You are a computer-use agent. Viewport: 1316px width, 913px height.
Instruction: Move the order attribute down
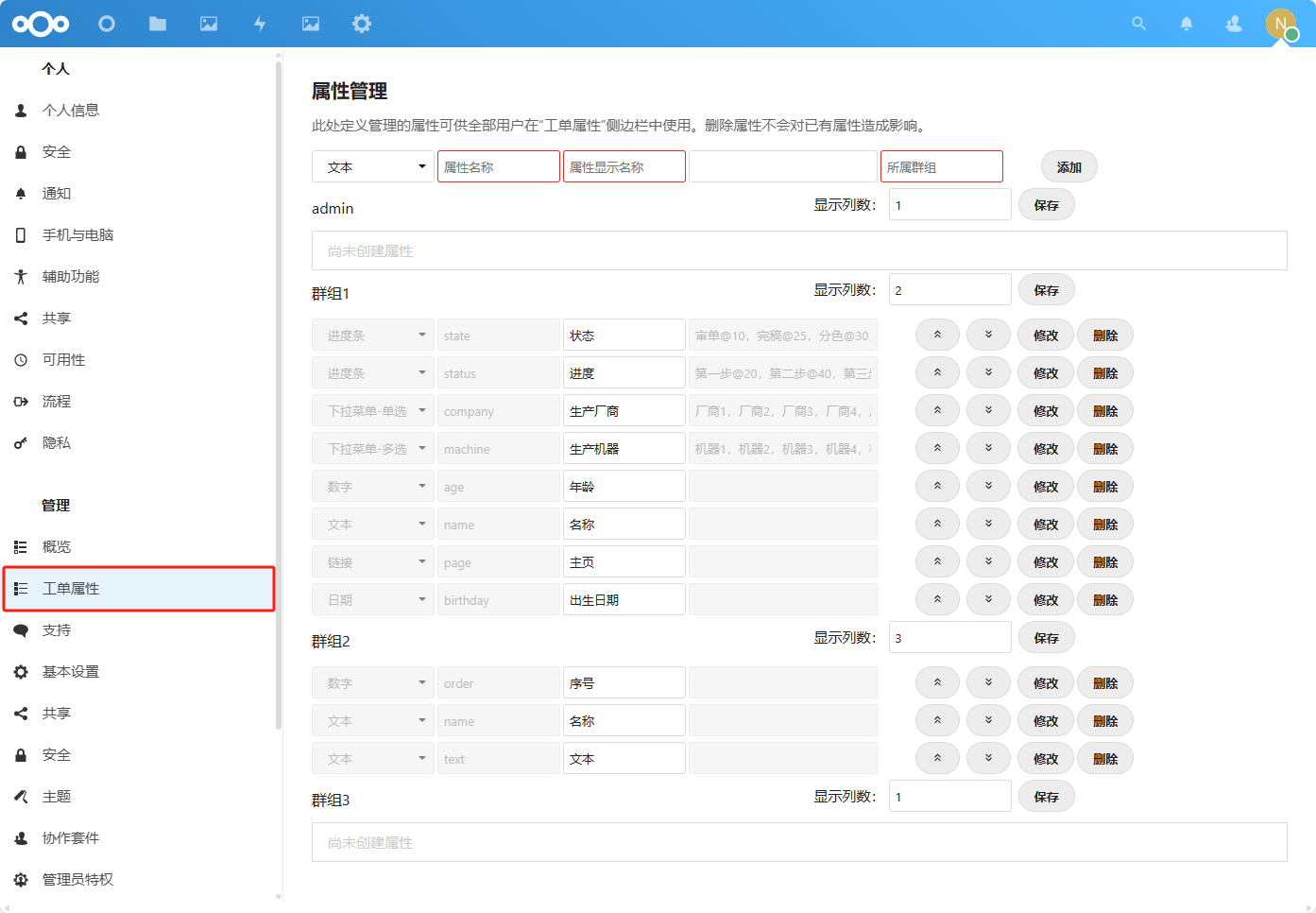coord(988,682)
